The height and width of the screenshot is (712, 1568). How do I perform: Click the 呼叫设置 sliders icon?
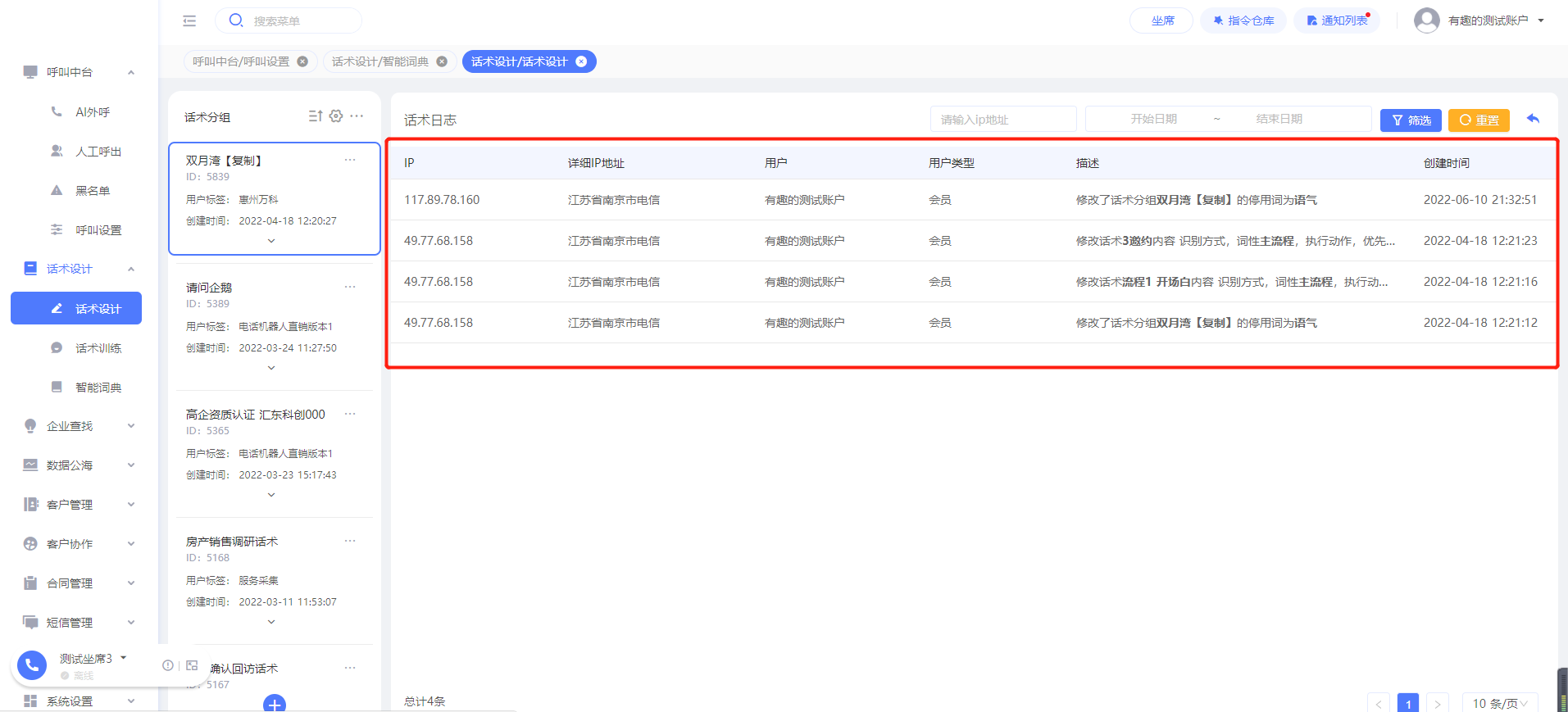click(x=57, y=229)
